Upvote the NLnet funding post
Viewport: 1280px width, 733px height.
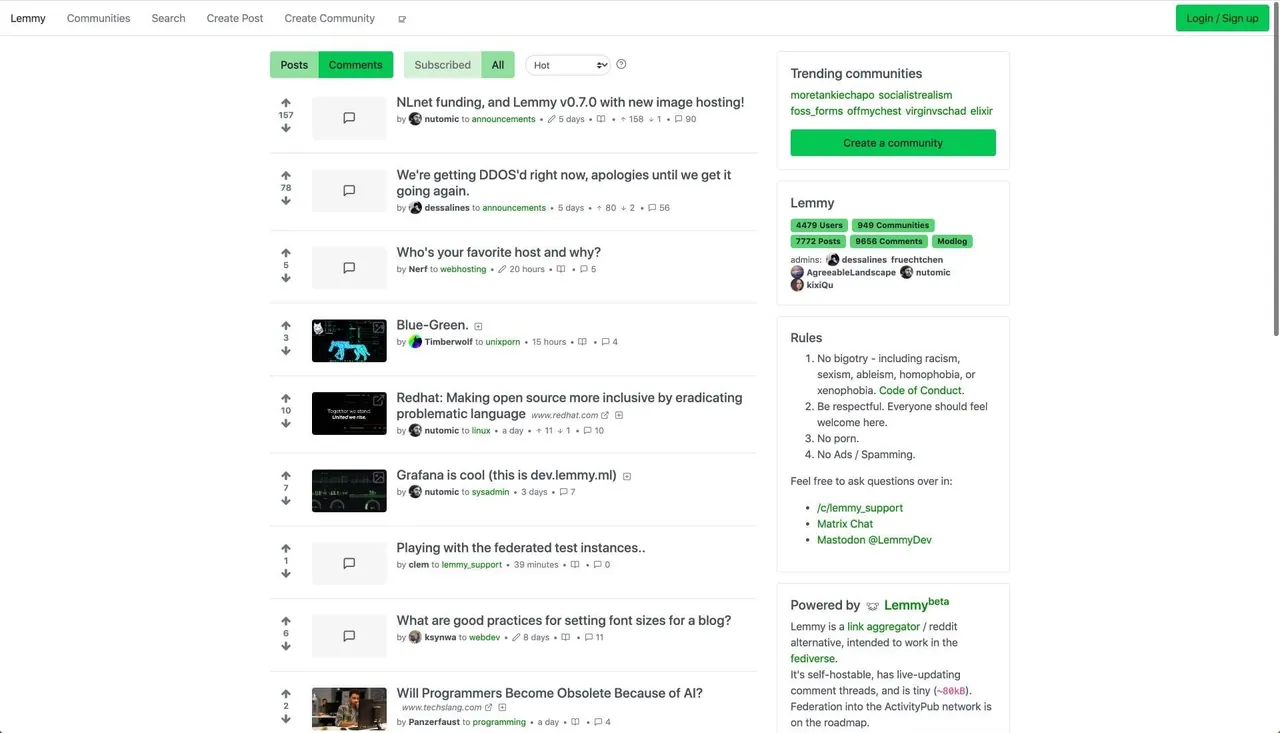pos(286,103)
